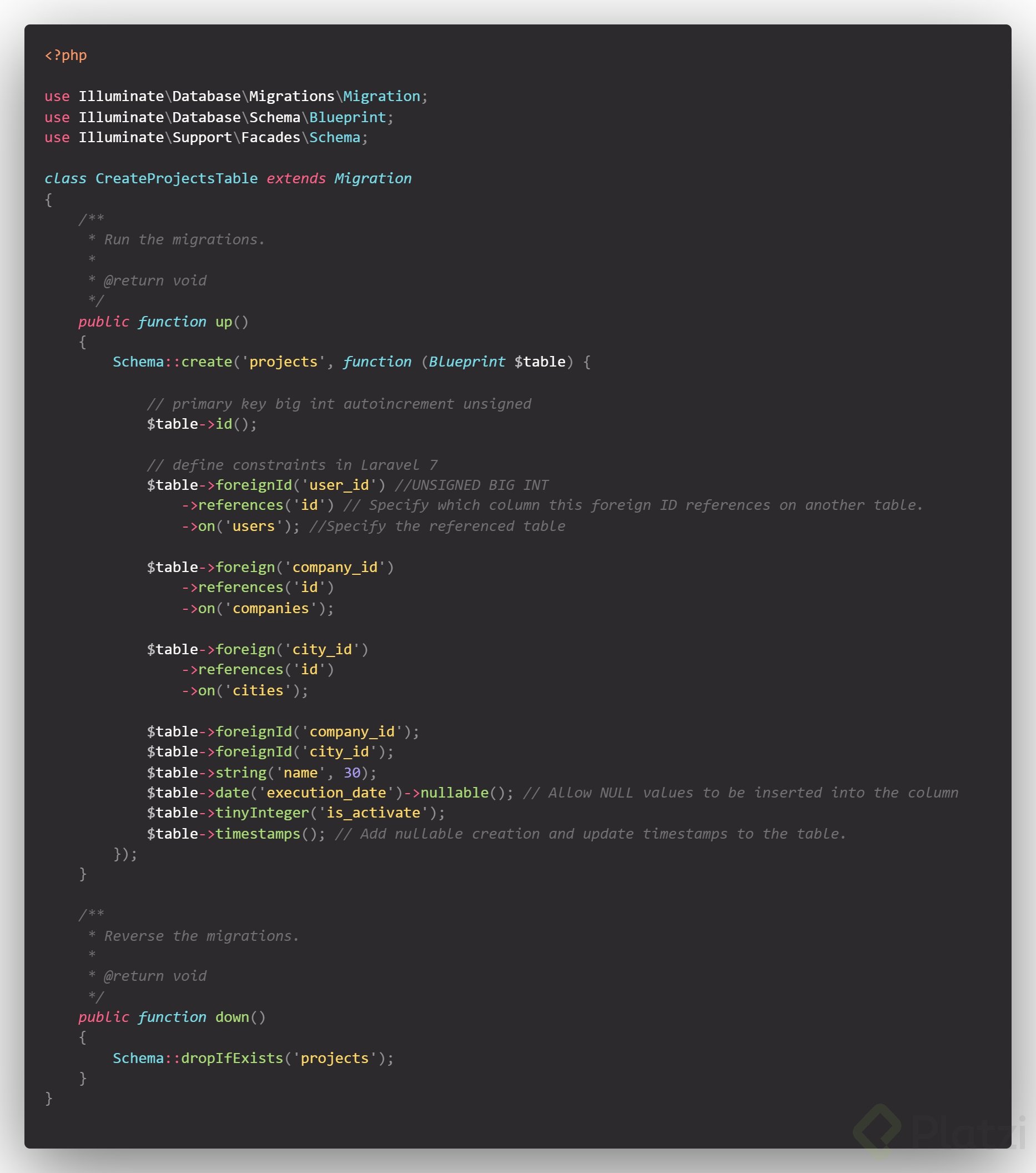Viewport: 1036px width, 1173px height.
Task: Click the 'CreateProjectsTable' class name
Action: tap(177, 178)
